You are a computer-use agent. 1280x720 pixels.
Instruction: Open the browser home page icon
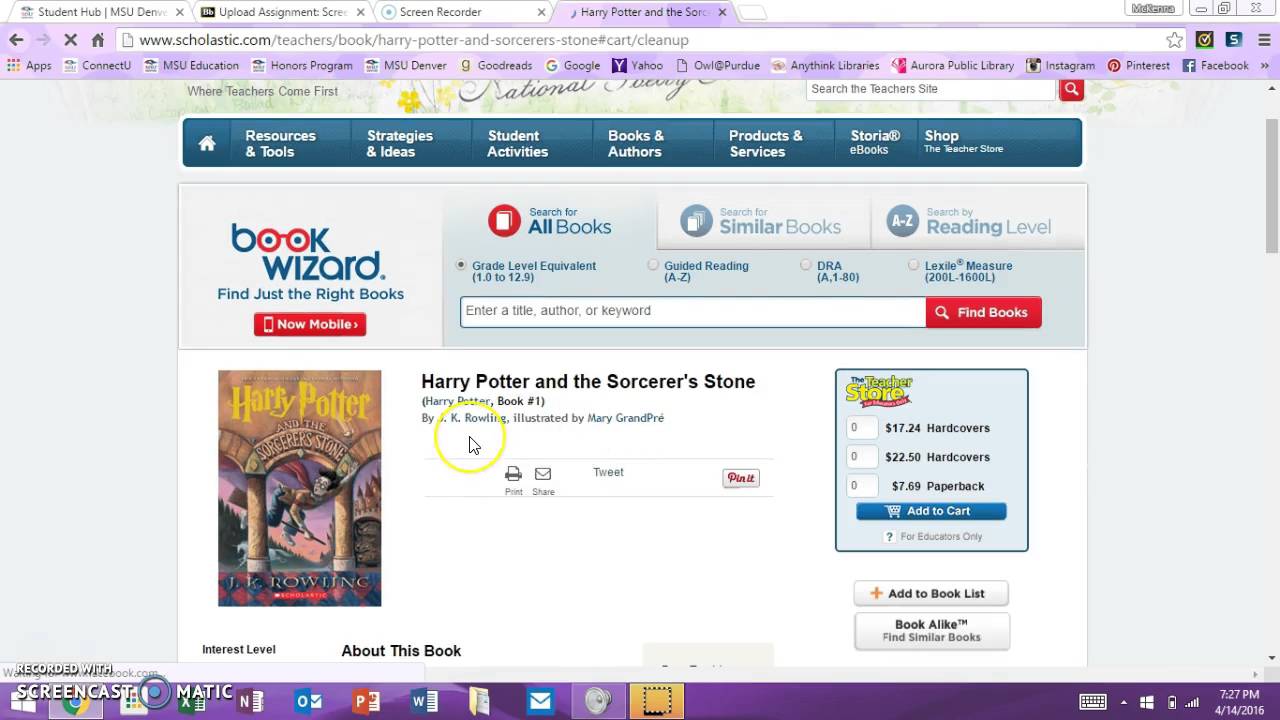(97, 40)
